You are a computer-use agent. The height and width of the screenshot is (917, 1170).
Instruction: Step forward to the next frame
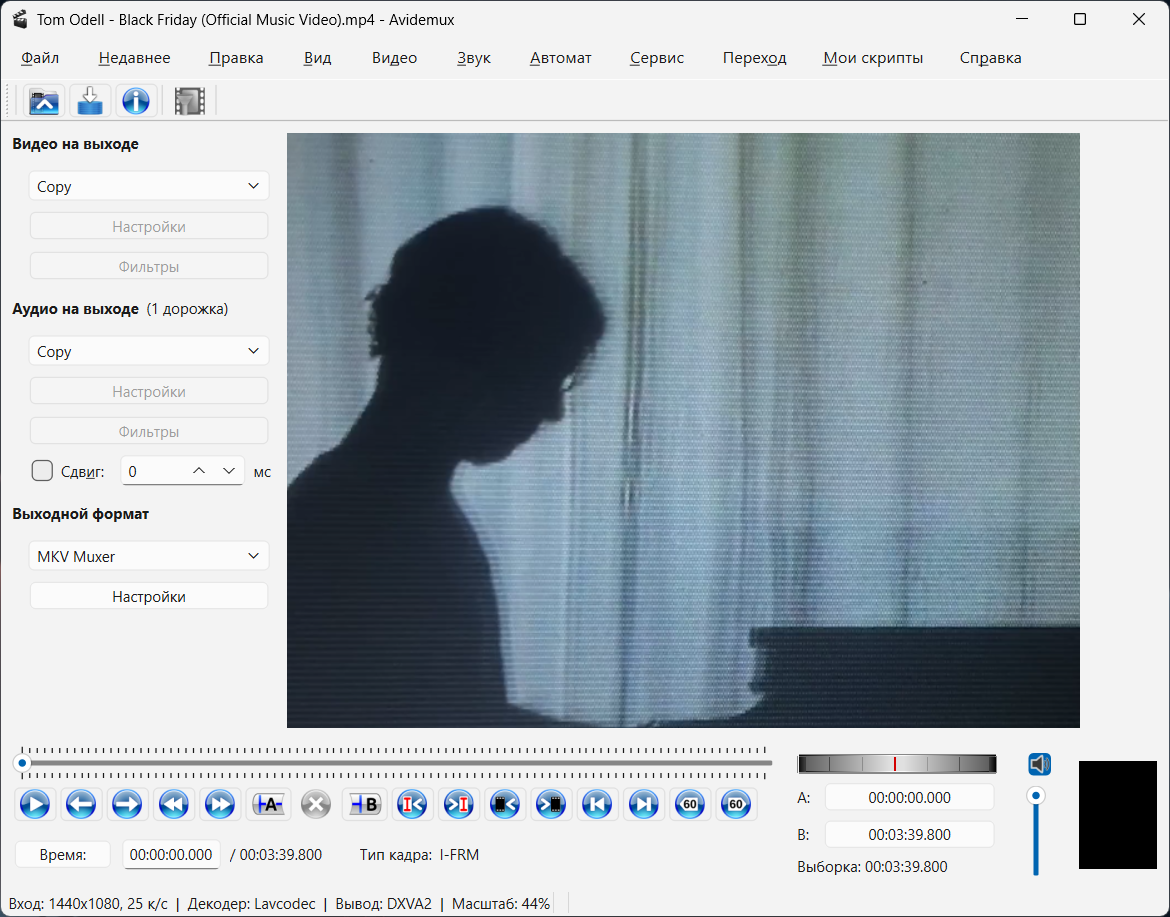point(127,804)
